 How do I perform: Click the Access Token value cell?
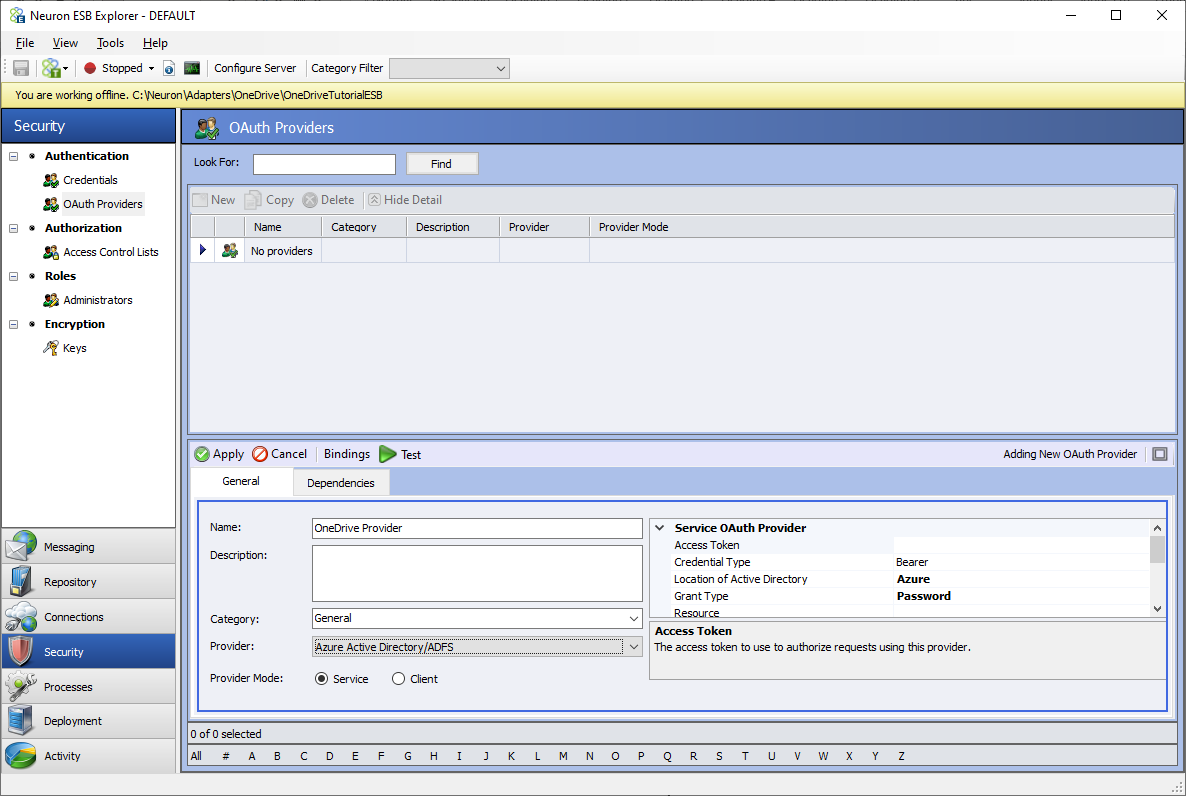click(x=1021, y=545)
